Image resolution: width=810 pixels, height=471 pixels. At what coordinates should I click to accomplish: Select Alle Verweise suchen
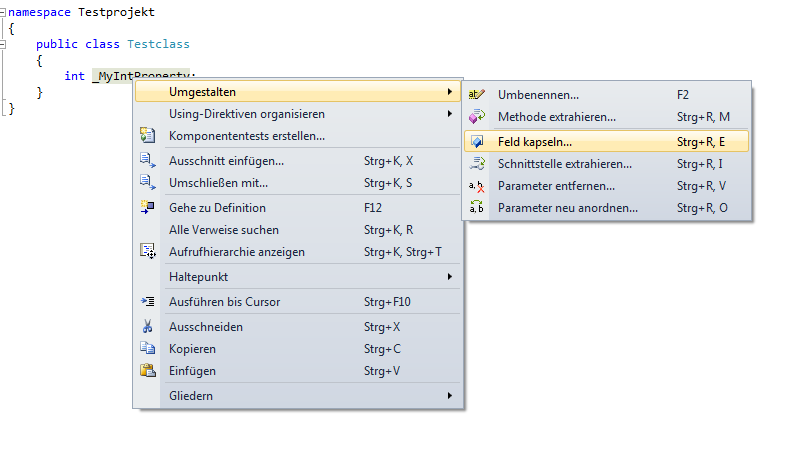tap(224, 230)
